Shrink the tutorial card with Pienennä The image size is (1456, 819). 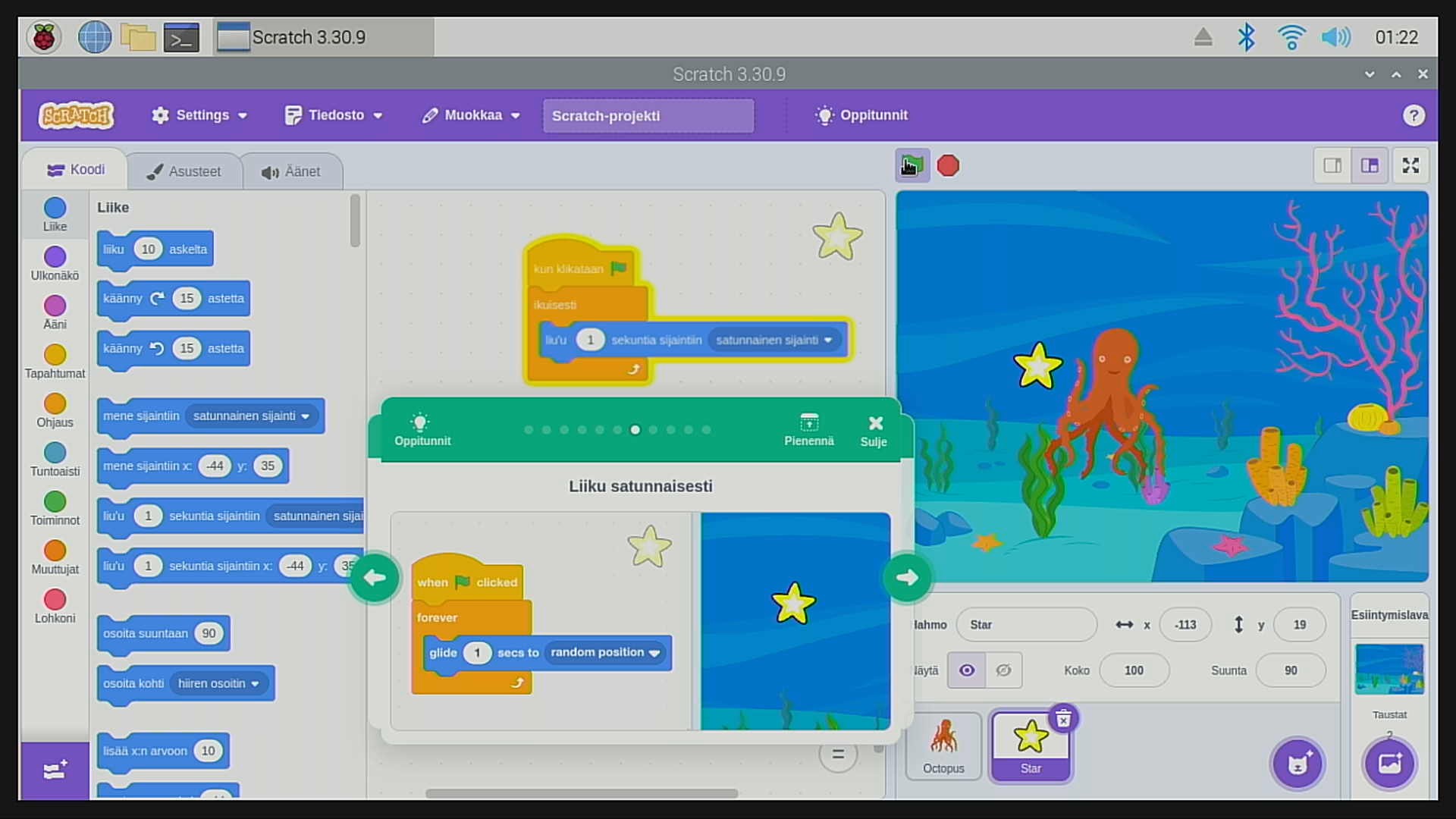(808, 429)
